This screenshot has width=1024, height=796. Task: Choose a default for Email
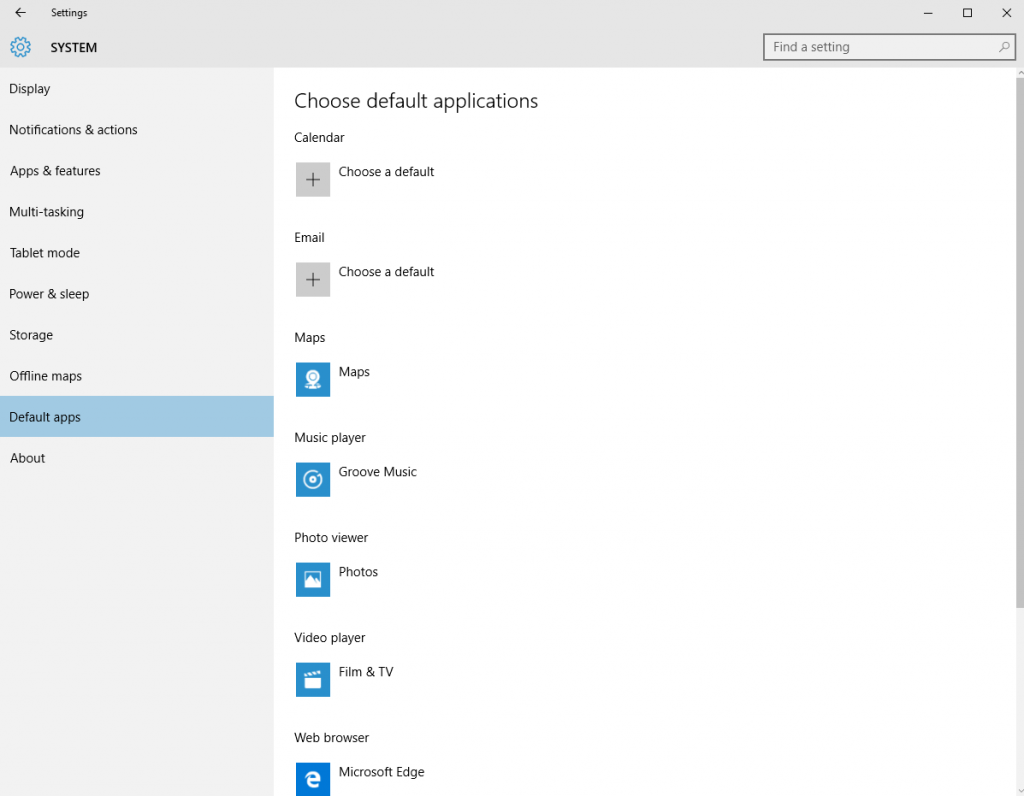[x=386, y=272]
